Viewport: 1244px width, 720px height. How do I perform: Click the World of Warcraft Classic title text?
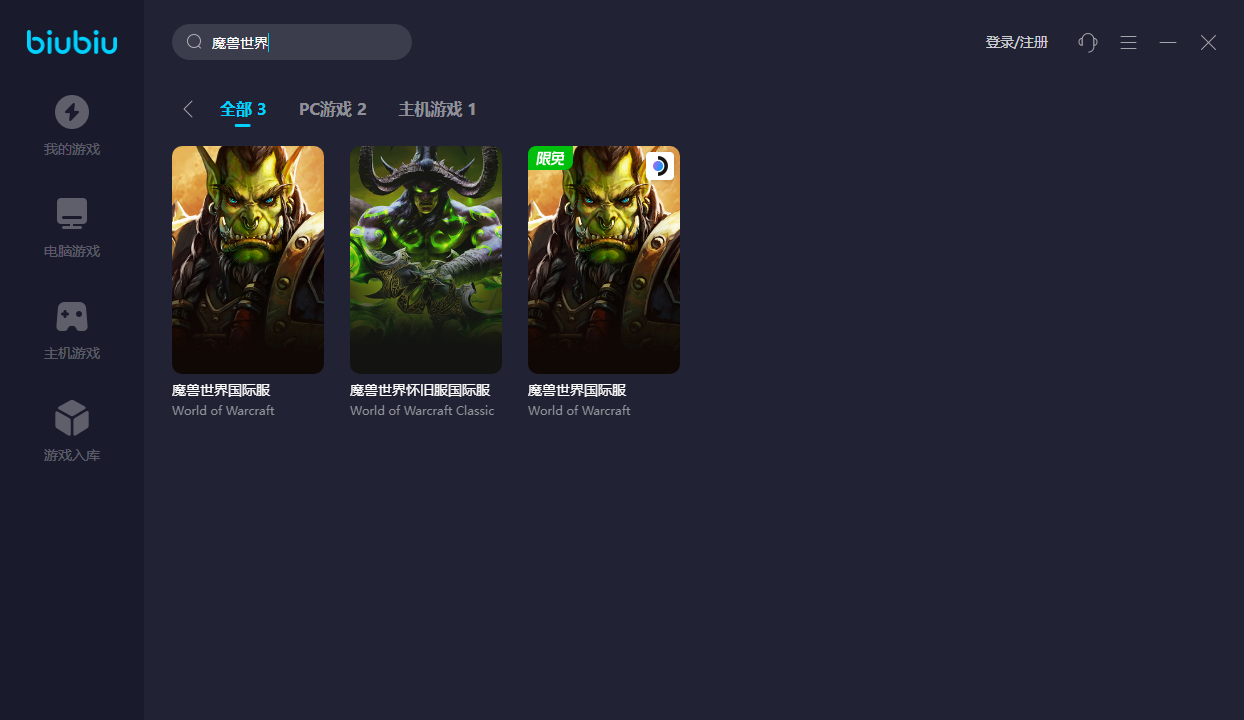coord(422,411)
